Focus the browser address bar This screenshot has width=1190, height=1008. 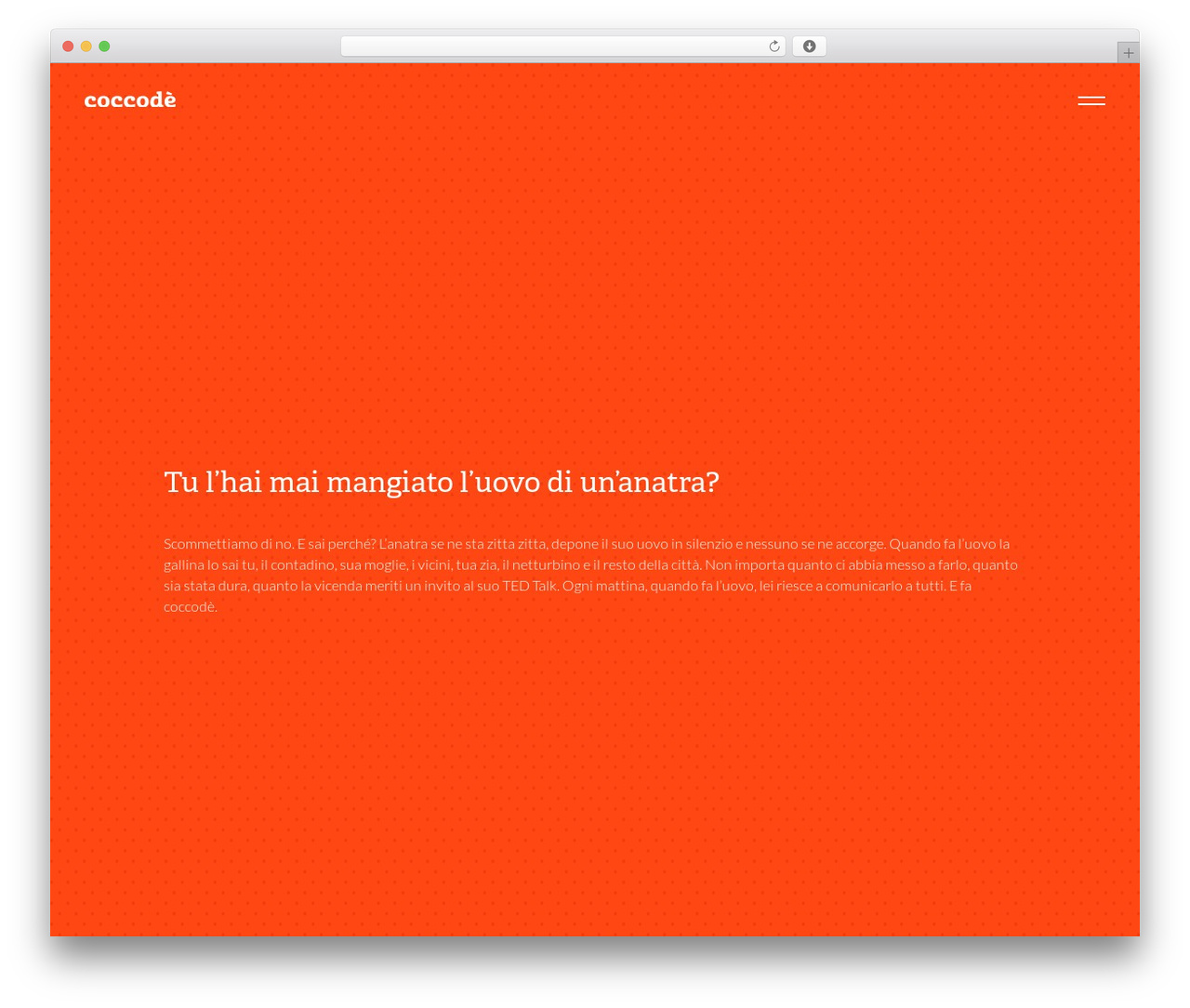(x=562, y=46)
